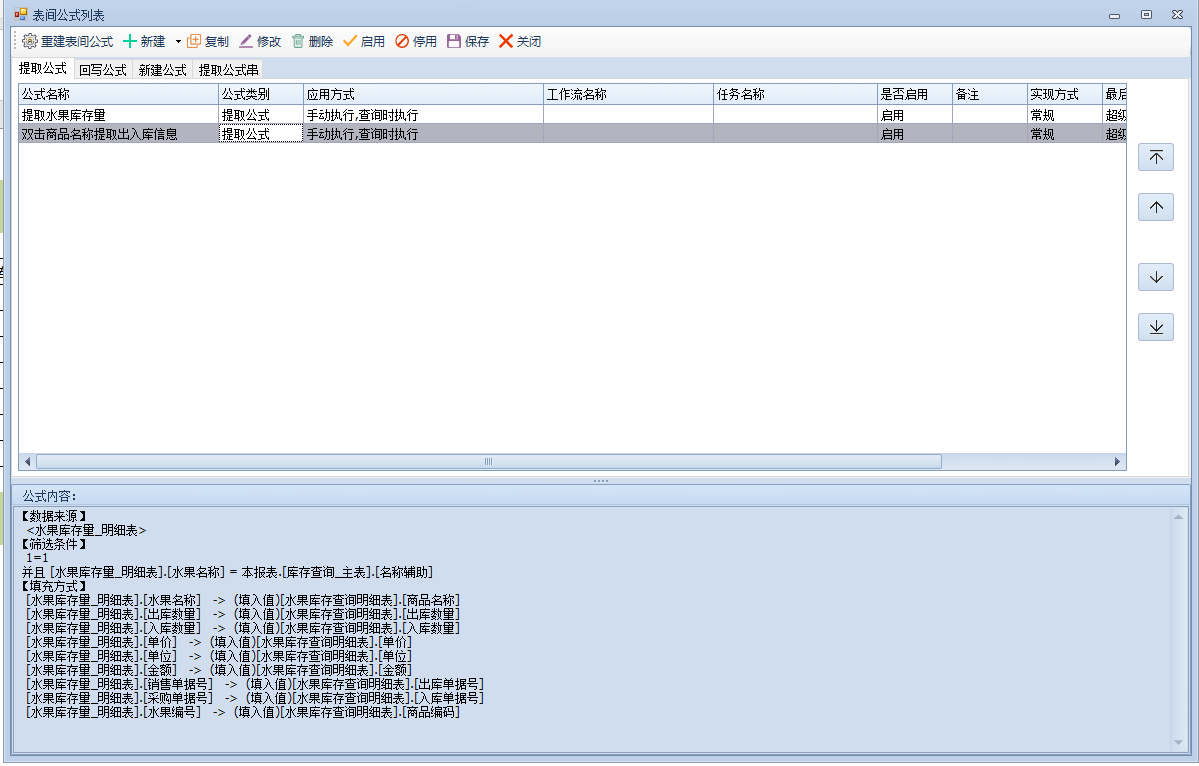Open the dropdown arrow next to 新建
Screen dimensions: 1199x766
178,42
